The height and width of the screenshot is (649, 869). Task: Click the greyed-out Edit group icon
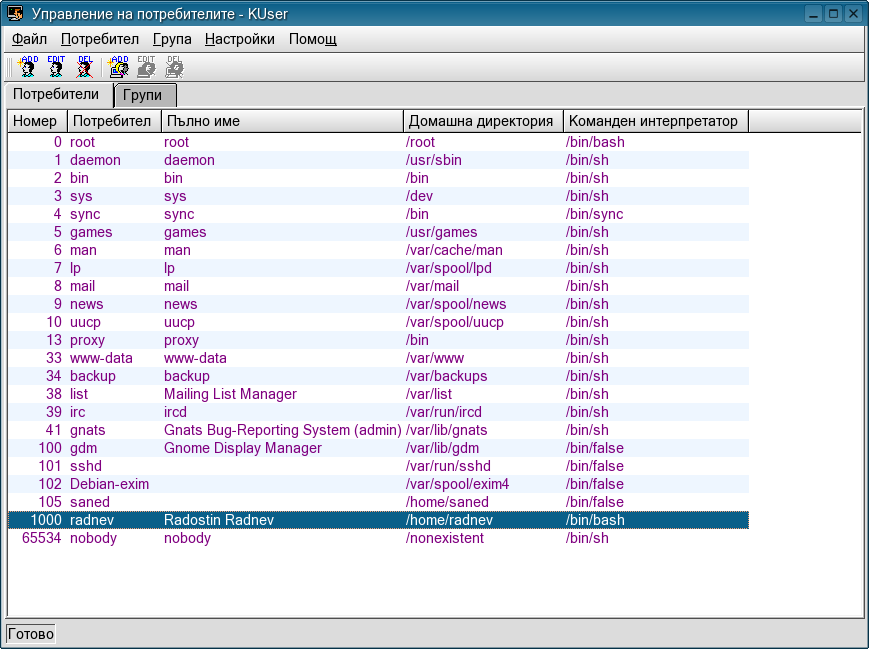(146, 67)
